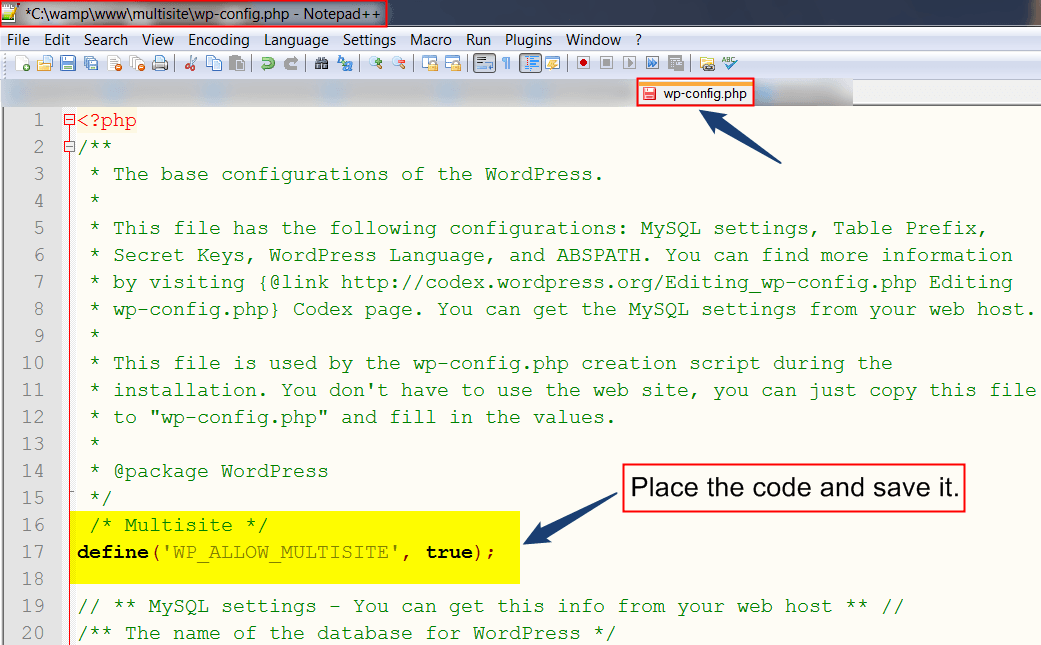1041x645 pixels.
Task: Save the current file with the floppy icon
Action: pos(68,64)
